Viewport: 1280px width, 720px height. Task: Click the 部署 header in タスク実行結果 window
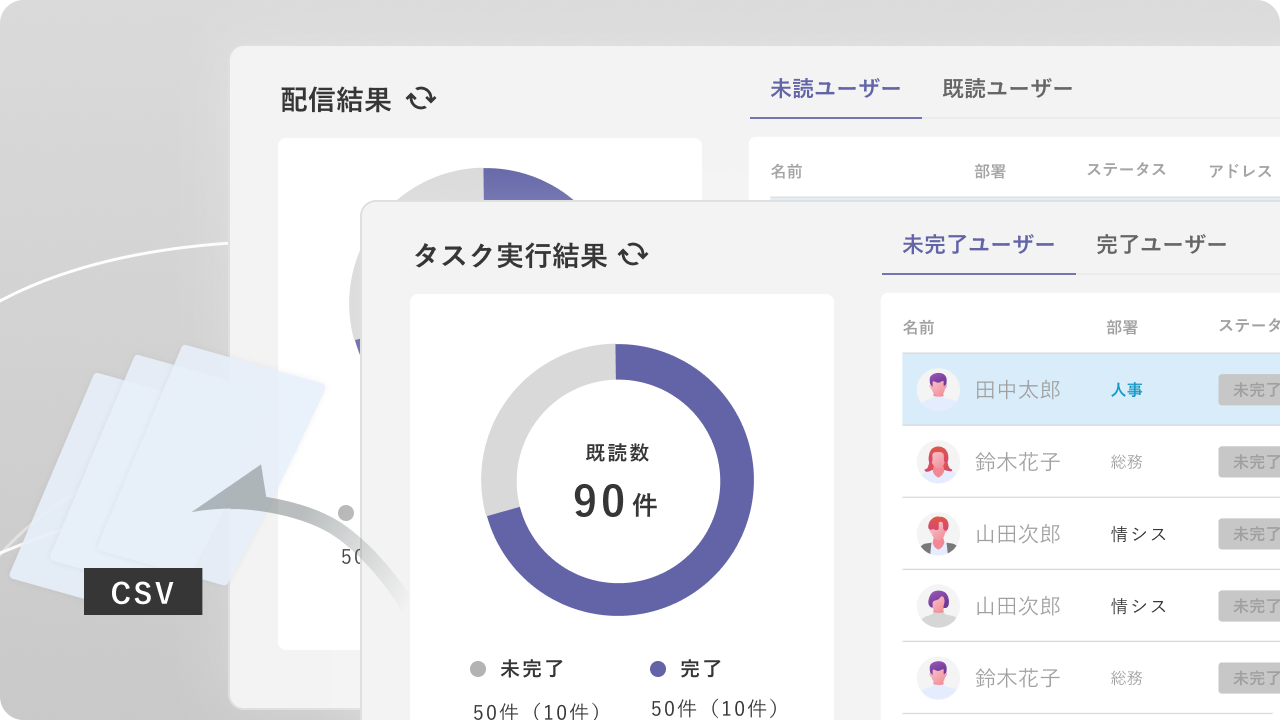click(x=1122, y=327)
